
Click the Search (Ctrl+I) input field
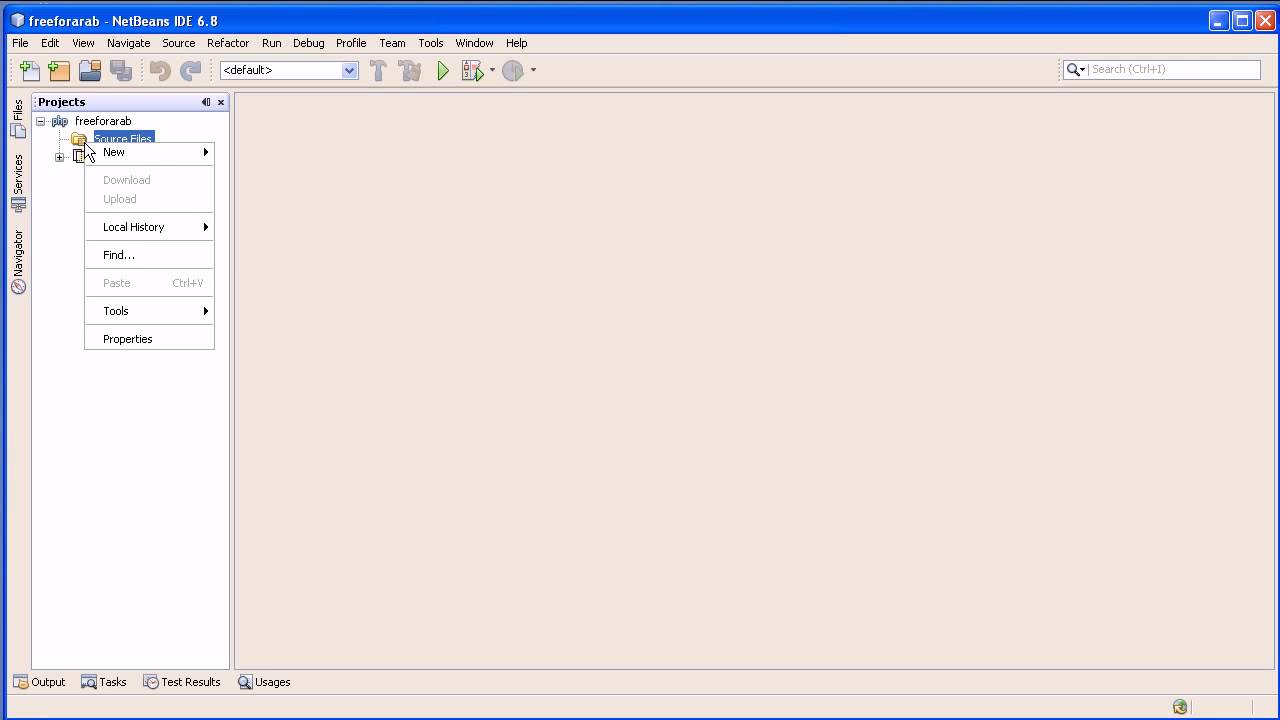1174,69
